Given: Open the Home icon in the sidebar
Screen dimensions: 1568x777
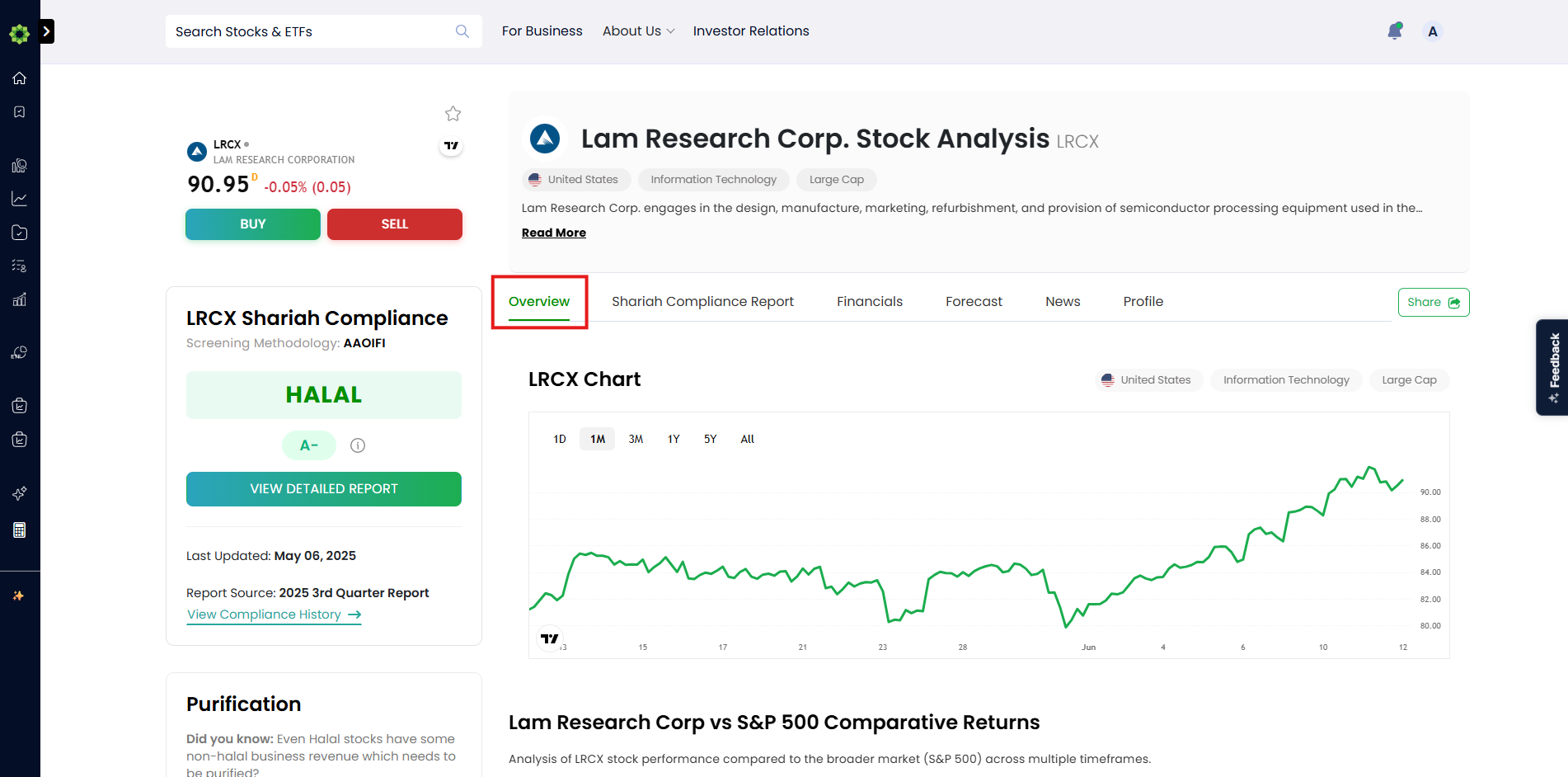Looking at the screenshot, I should coord(20,78).
